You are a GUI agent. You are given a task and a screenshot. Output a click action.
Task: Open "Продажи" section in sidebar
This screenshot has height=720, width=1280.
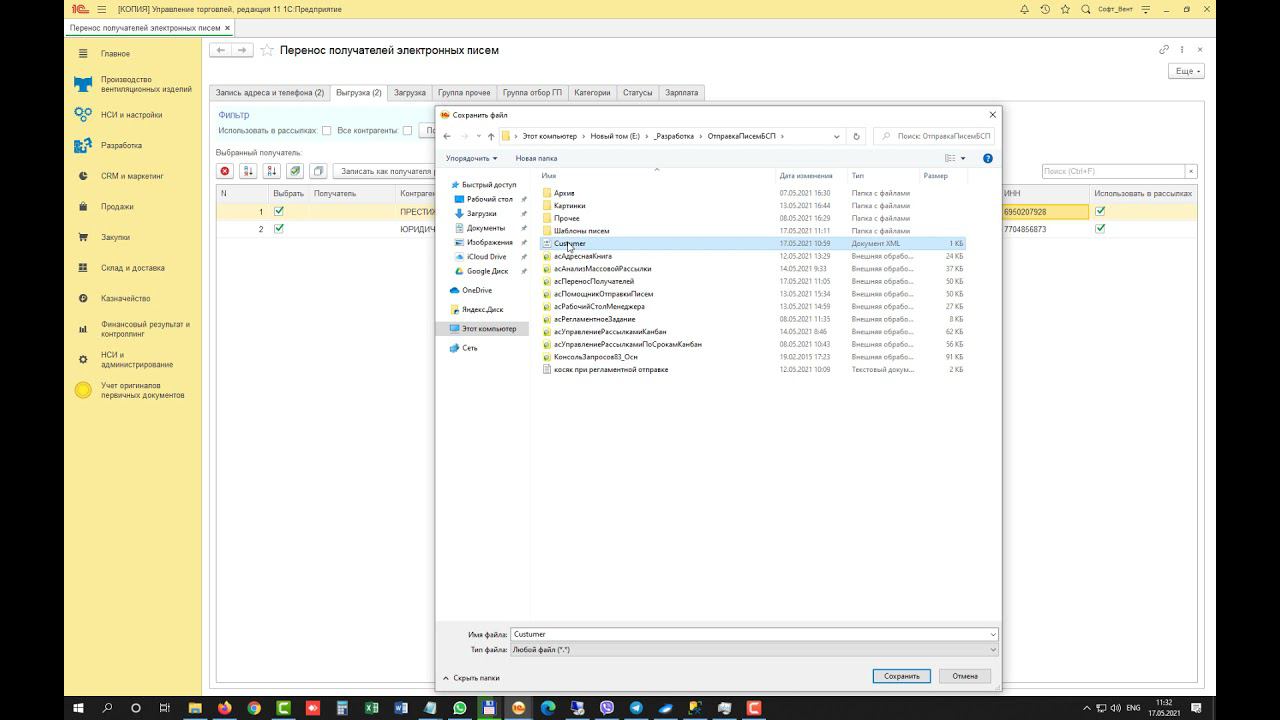point(117,207)
